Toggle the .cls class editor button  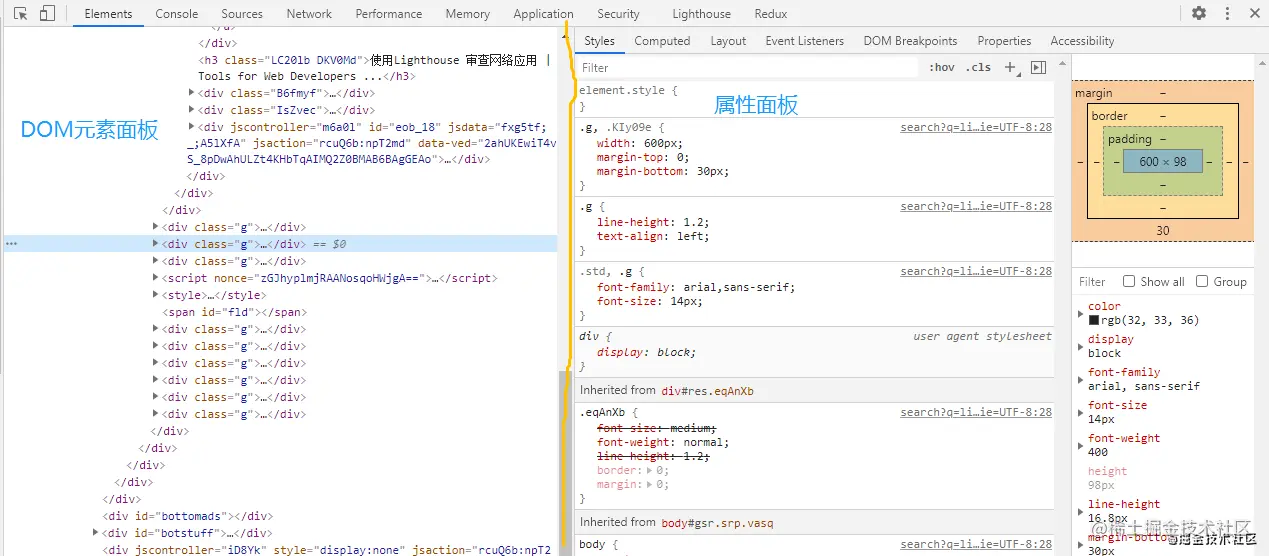978,67
